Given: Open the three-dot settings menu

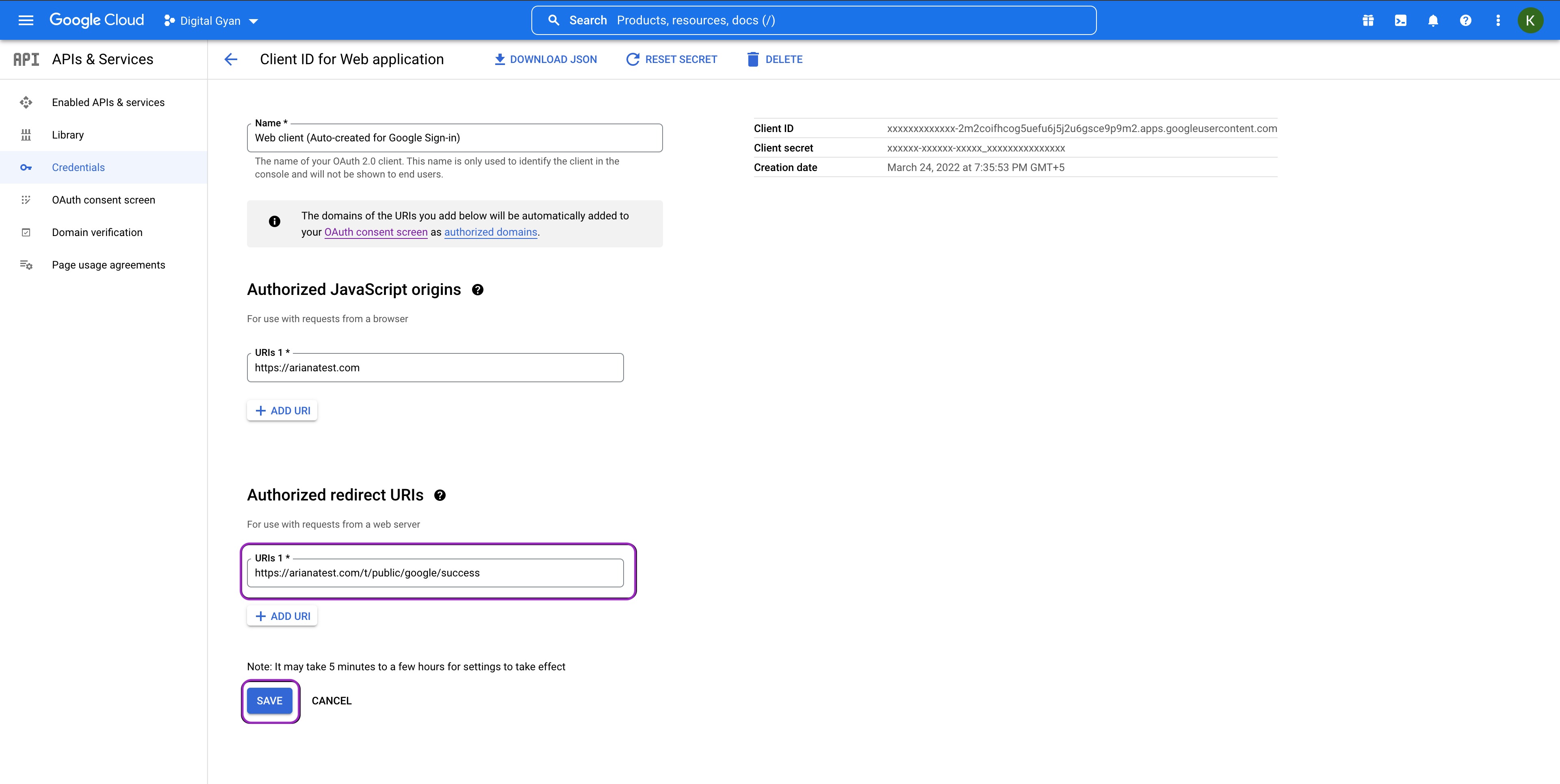Looking at the screenshot, I should 1497,21.
